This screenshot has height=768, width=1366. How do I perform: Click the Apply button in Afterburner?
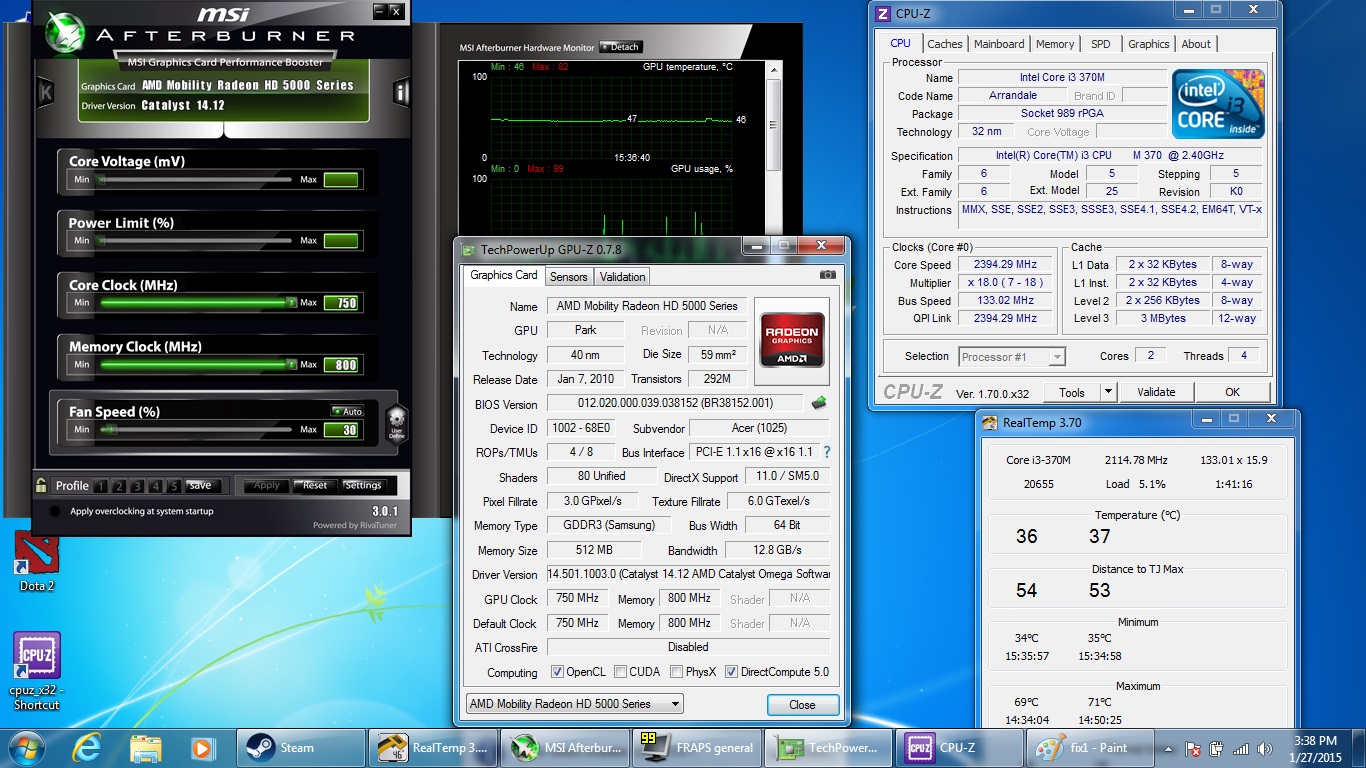(266, 486)
